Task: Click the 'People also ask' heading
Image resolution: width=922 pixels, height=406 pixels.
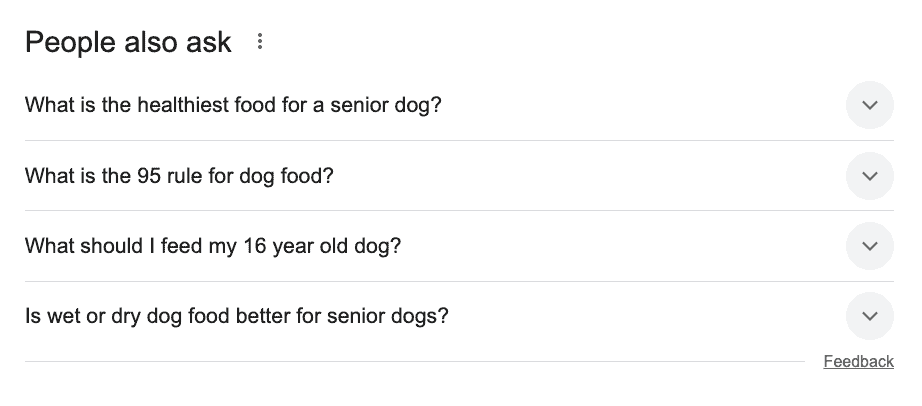Action: point(128,43)
